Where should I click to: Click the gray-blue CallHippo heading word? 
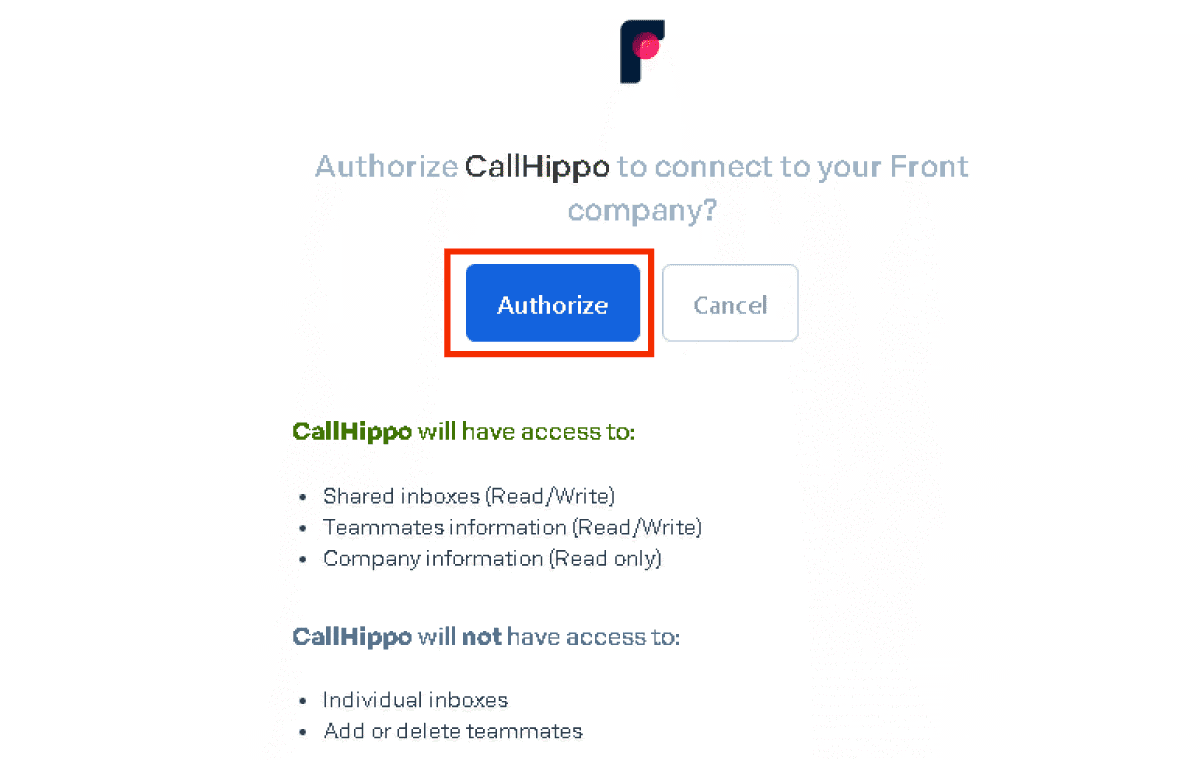(352, 638)
